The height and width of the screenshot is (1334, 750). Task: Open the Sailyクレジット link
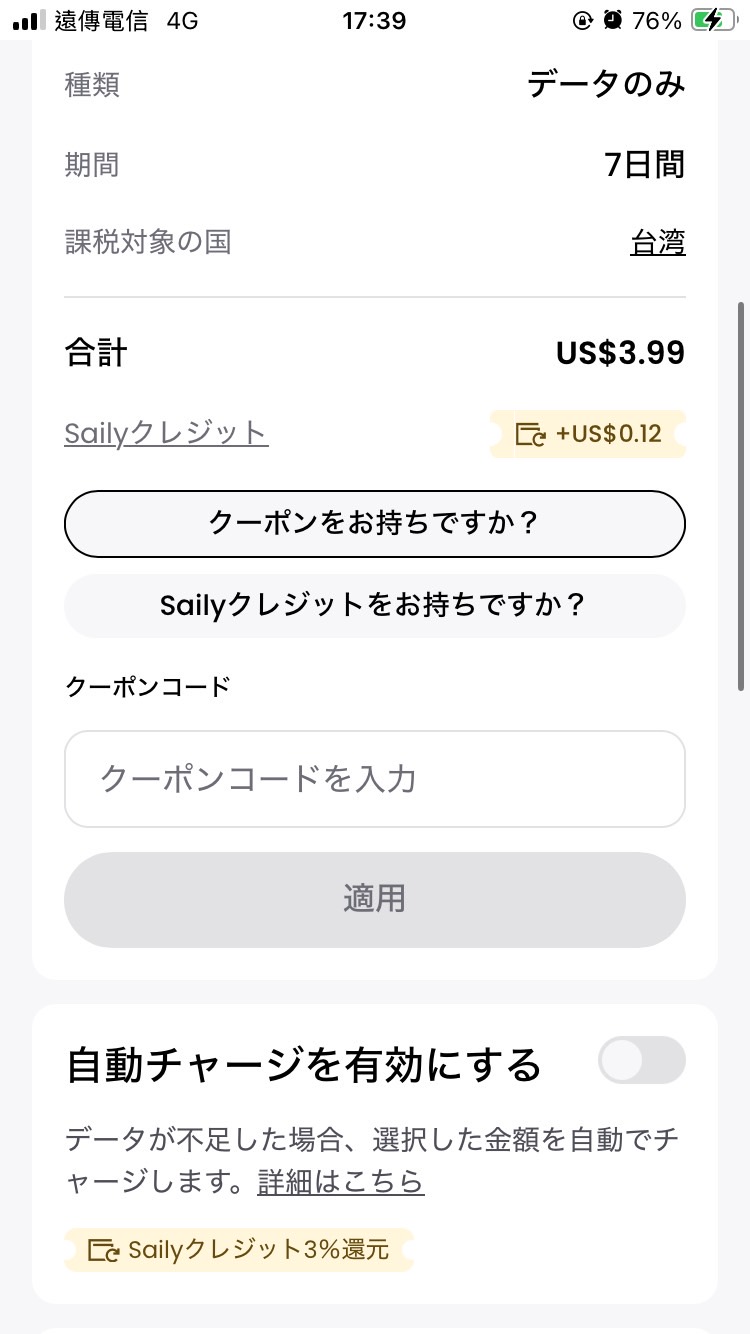166,433
